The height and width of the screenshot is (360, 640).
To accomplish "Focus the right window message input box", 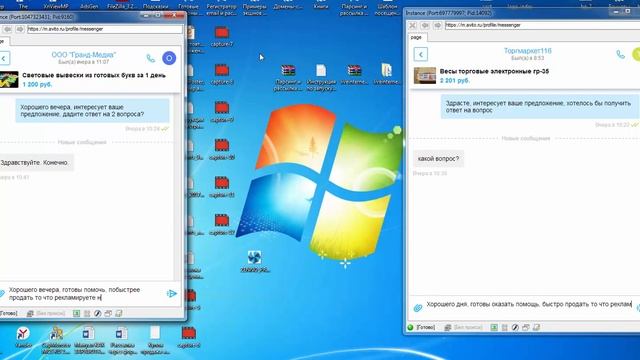I will [529, 304].
